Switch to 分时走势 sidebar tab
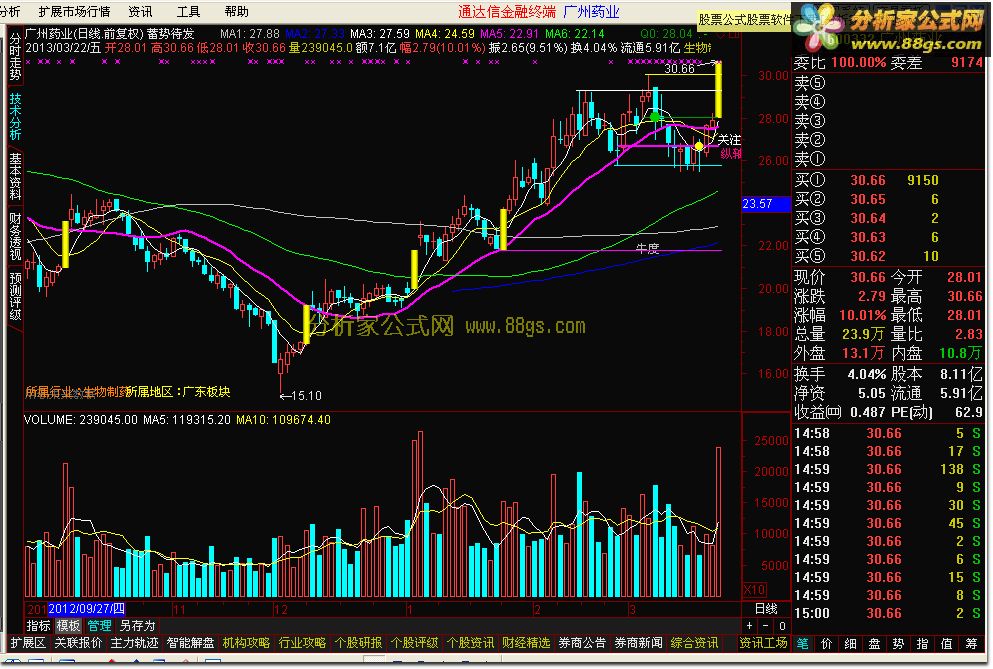 point(15,57)
